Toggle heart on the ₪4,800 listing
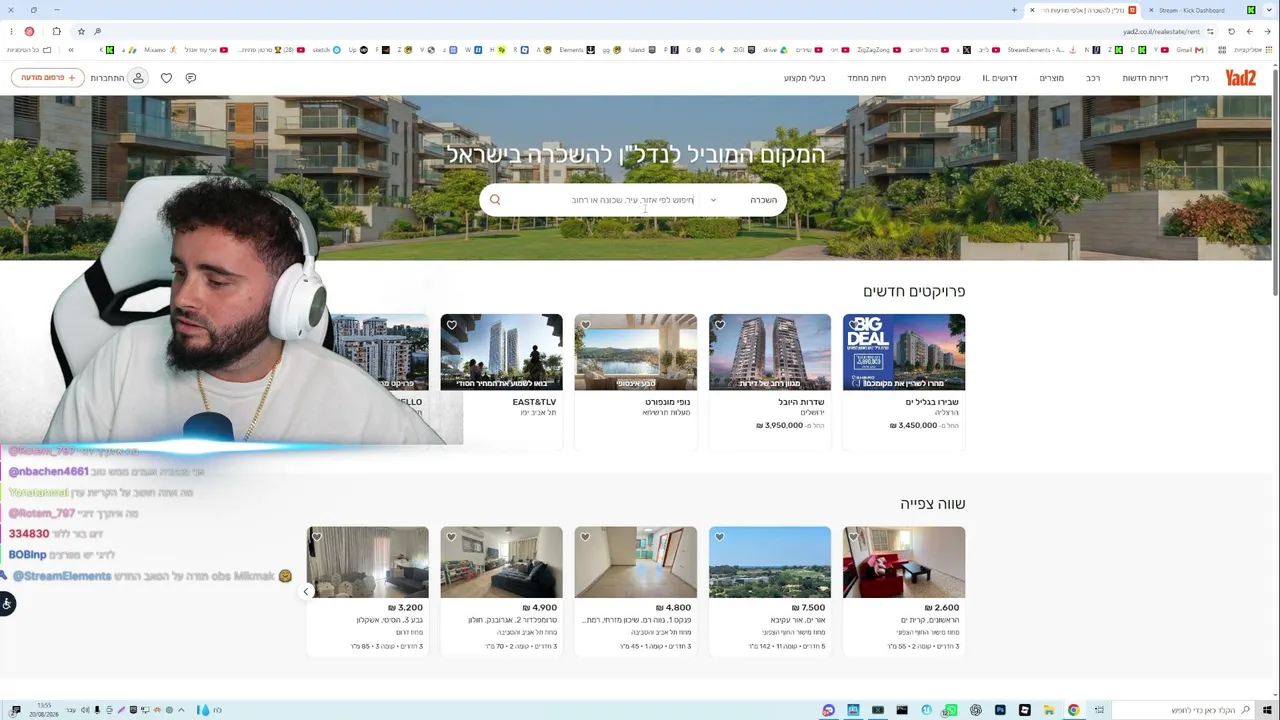1280x720 pixels. click(x=585, y=537)
